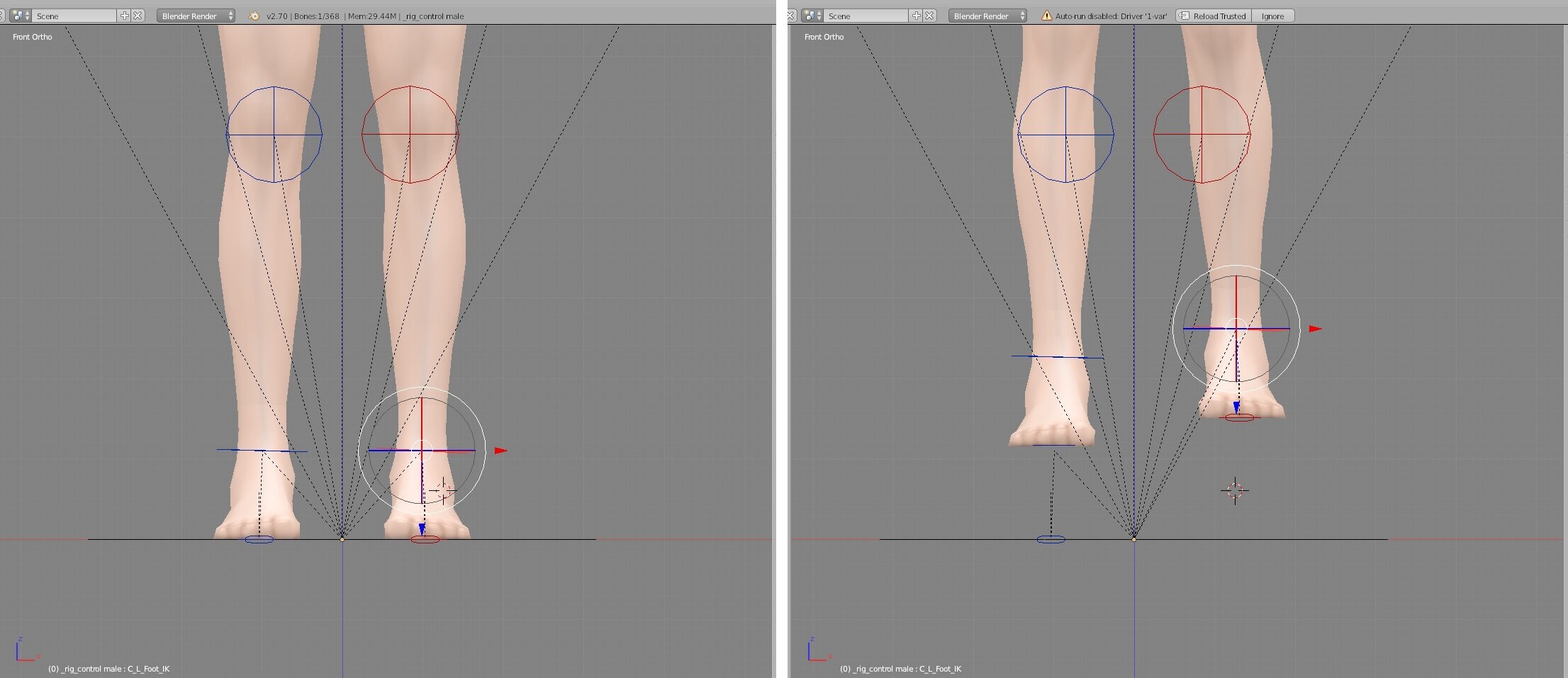Click Auto-run disabled warning icon

click(x=1046, y=16)
